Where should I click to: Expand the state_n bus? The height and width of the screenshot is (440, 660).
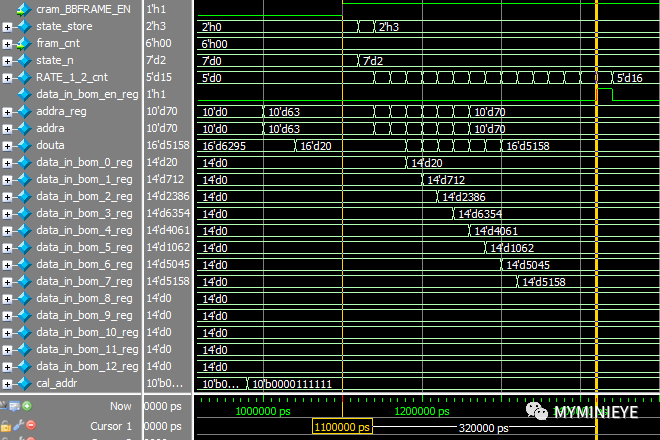coord(7,61)
